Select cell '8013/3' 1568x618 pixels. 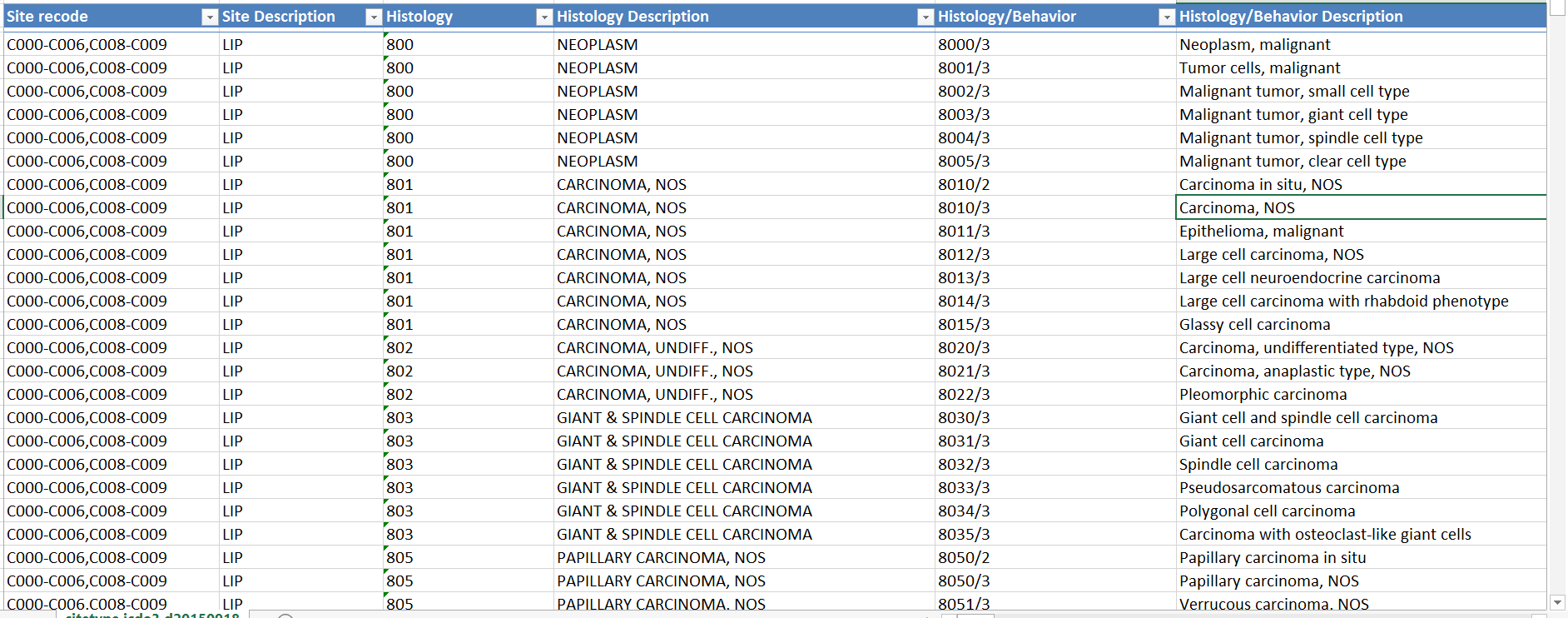click(1055, 277)
